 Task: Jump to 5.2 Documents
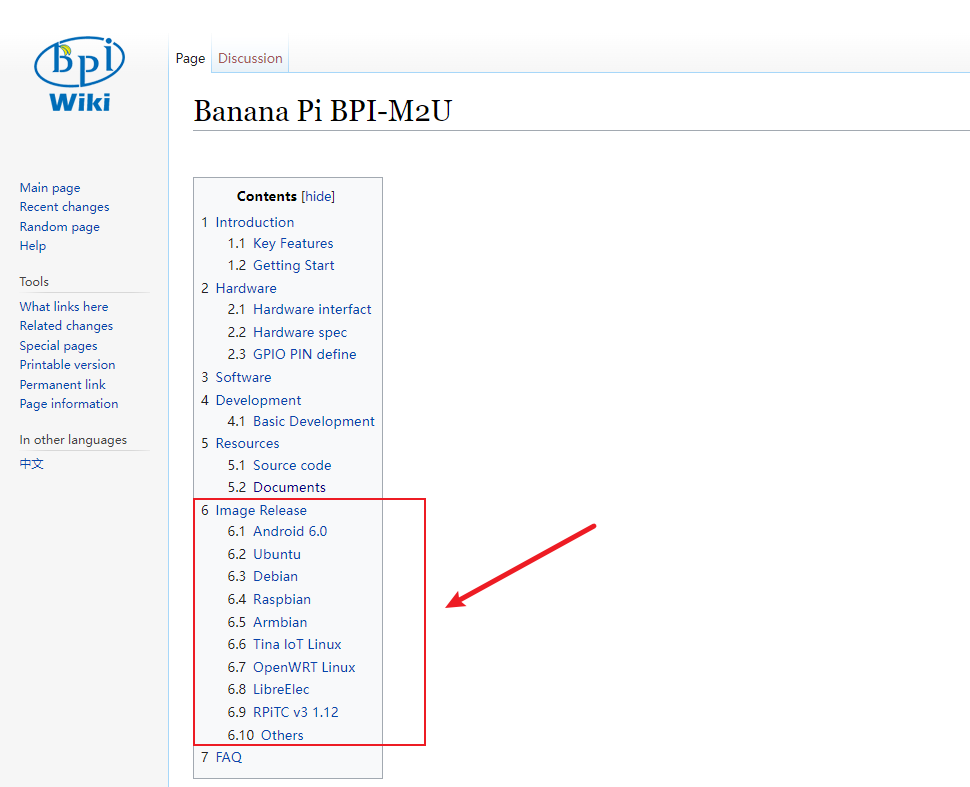pos(277,488)
